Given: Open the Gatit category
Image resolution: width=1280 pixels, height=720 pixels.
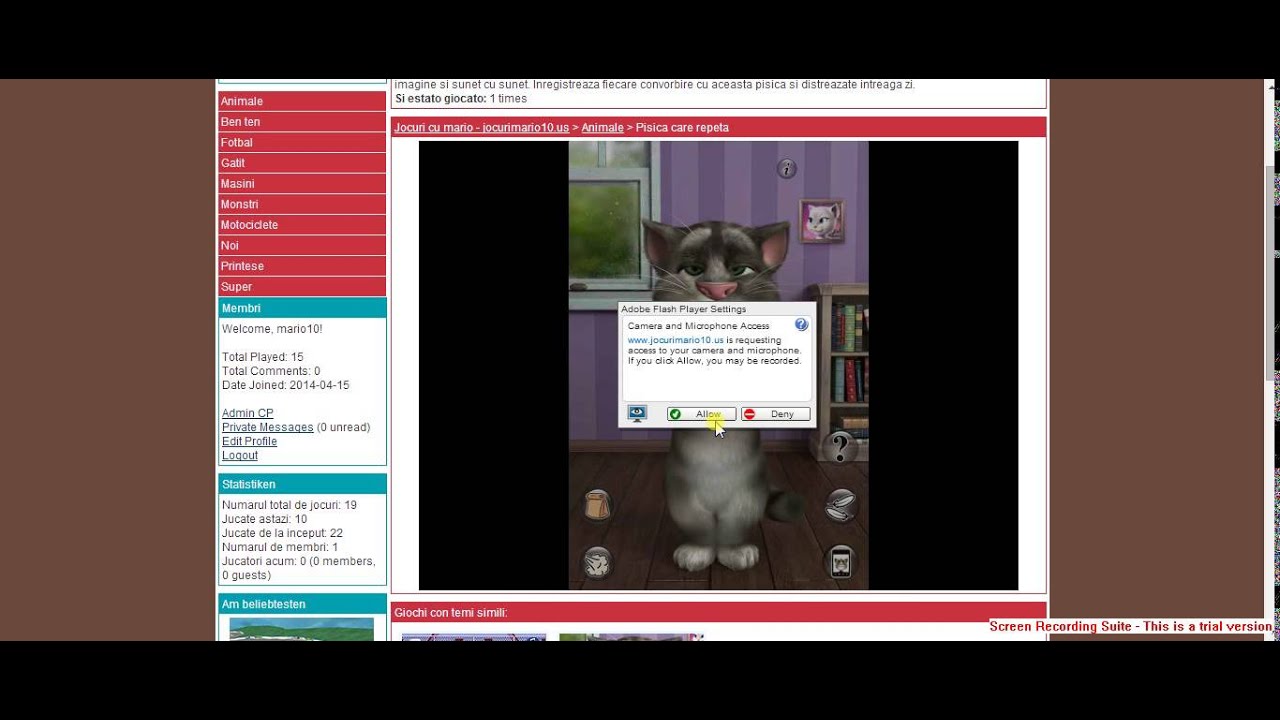Looking at the screenshot, I should coord(302,163).
